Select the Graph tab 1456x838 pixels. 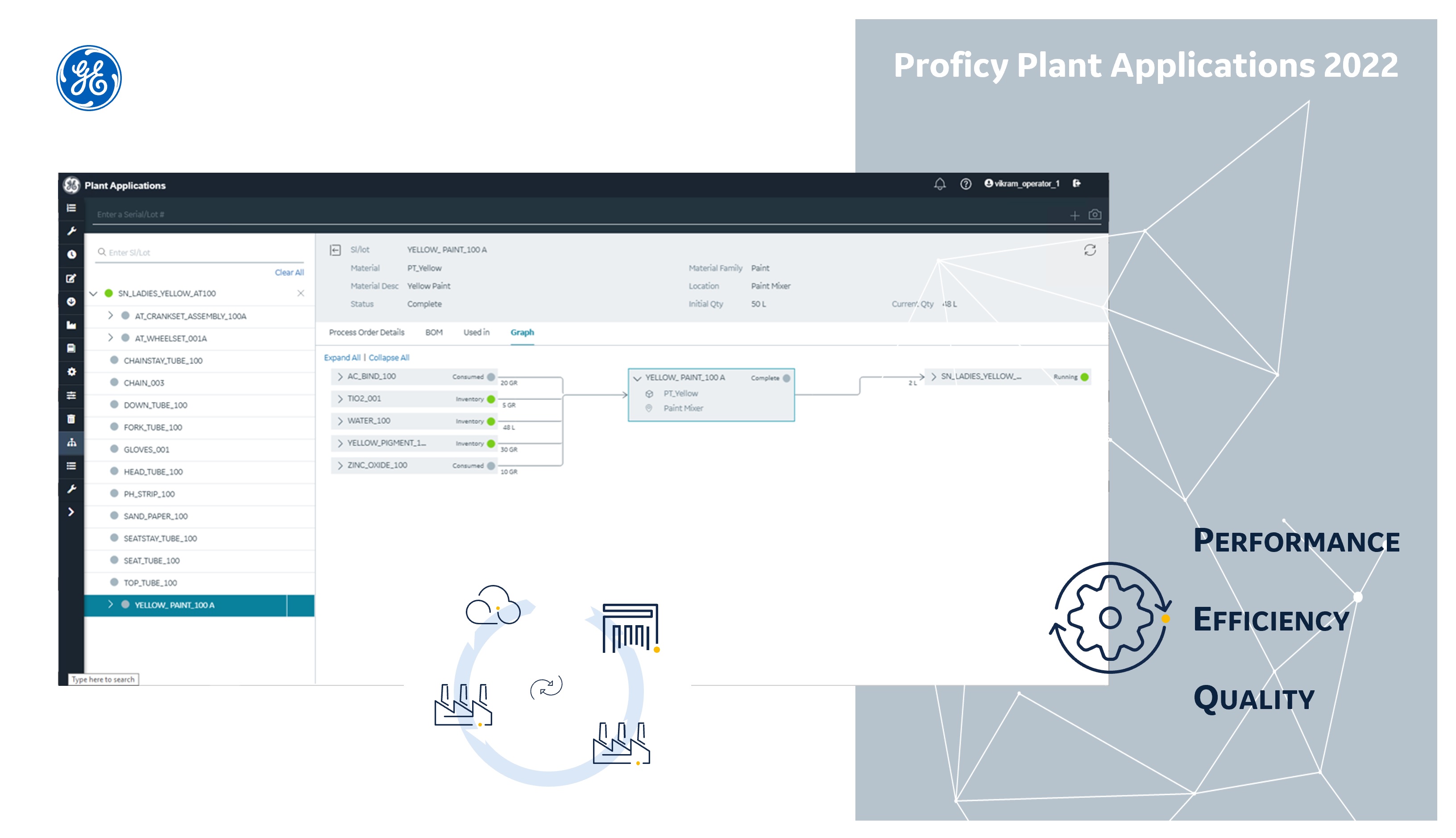522,332
